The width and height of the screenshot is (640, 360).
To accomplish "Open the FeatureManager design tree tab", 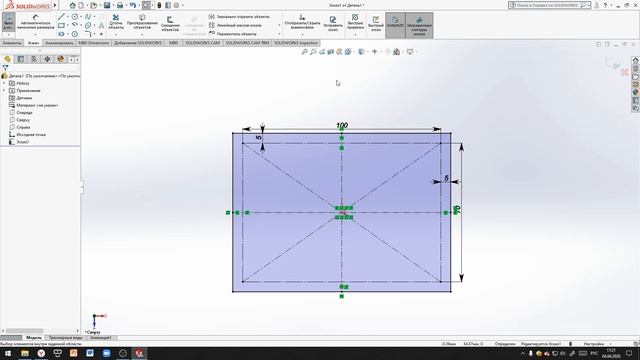I will click(7, 59).
